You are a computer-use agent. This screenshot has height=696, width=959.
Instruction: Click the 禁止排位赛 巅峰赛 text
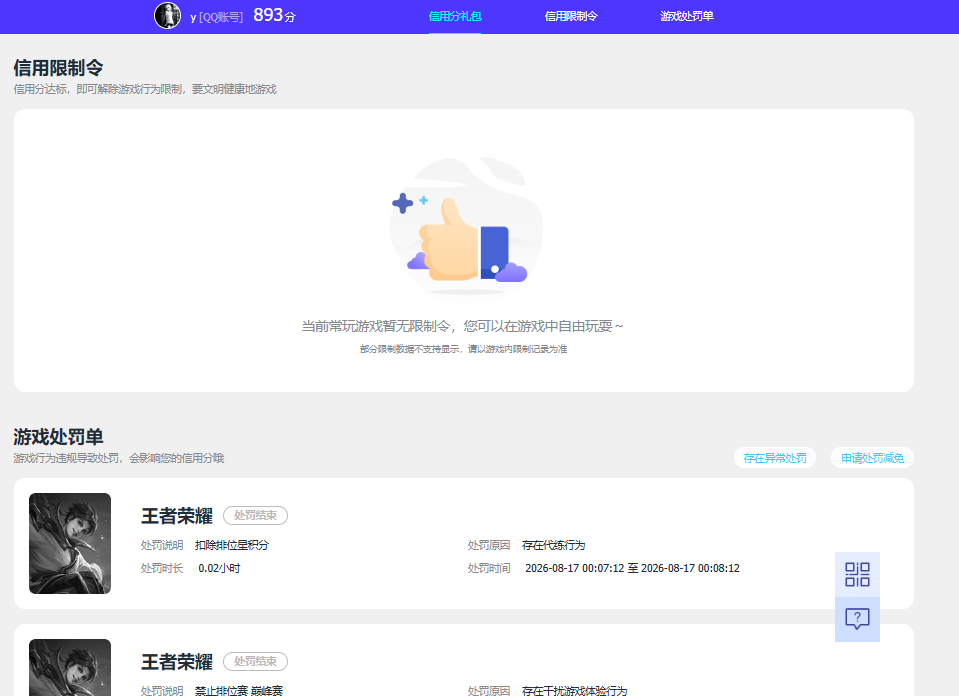[239, 690]
